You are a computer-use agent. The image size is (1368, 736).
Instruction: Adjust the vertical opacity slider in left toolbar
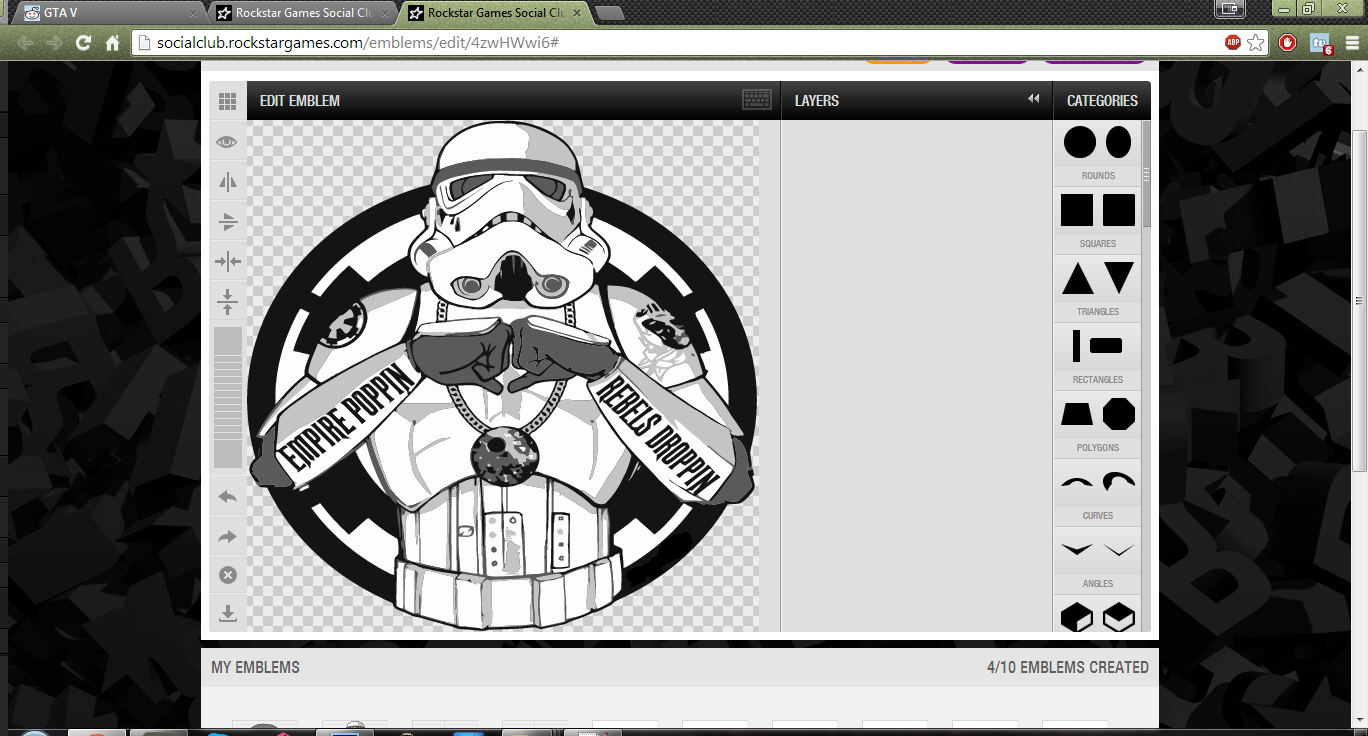(x=227, y=397)
